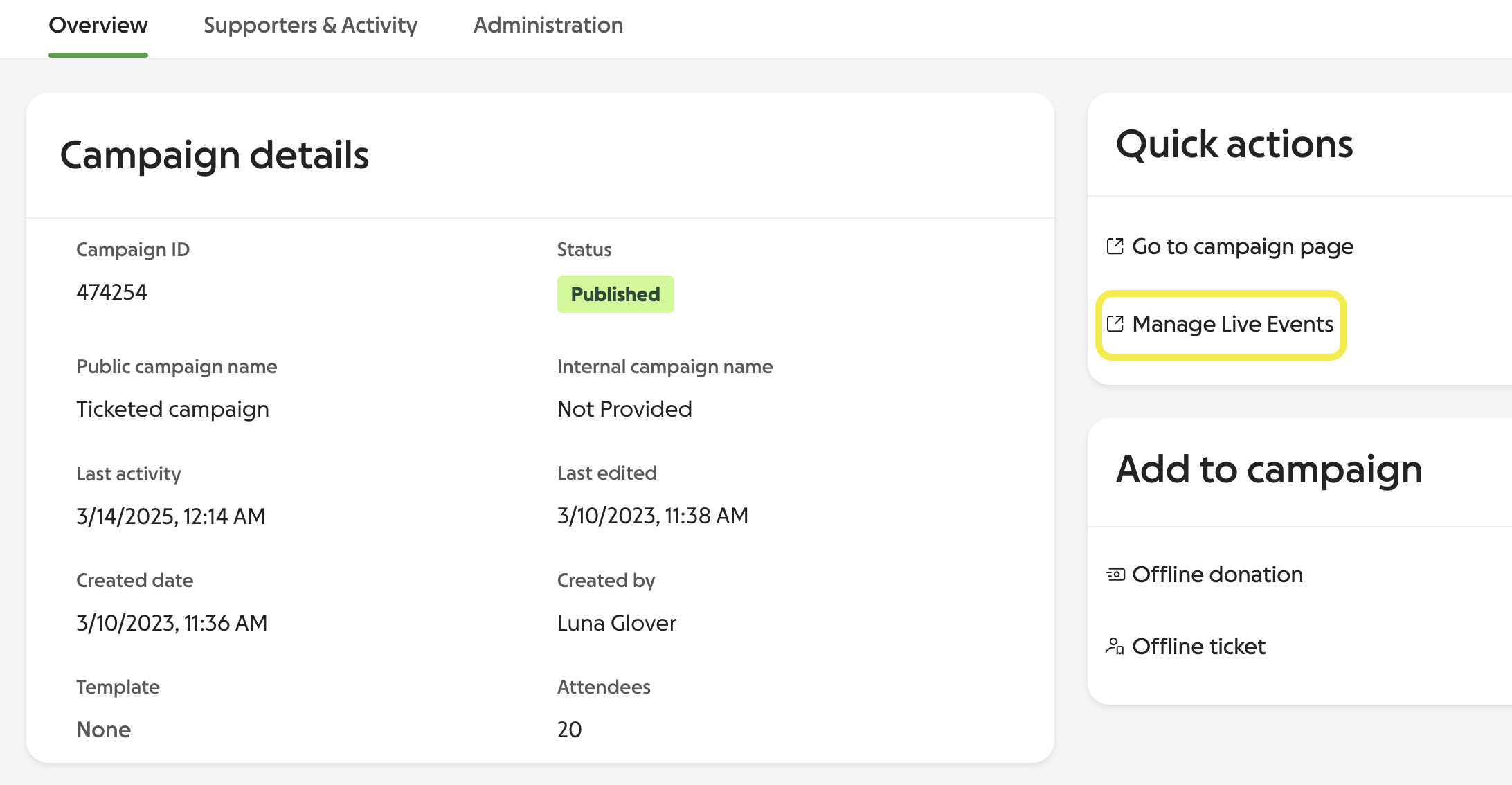Click the Created by label
Viewport: 1512px width, 785px height.
[606, 581]
